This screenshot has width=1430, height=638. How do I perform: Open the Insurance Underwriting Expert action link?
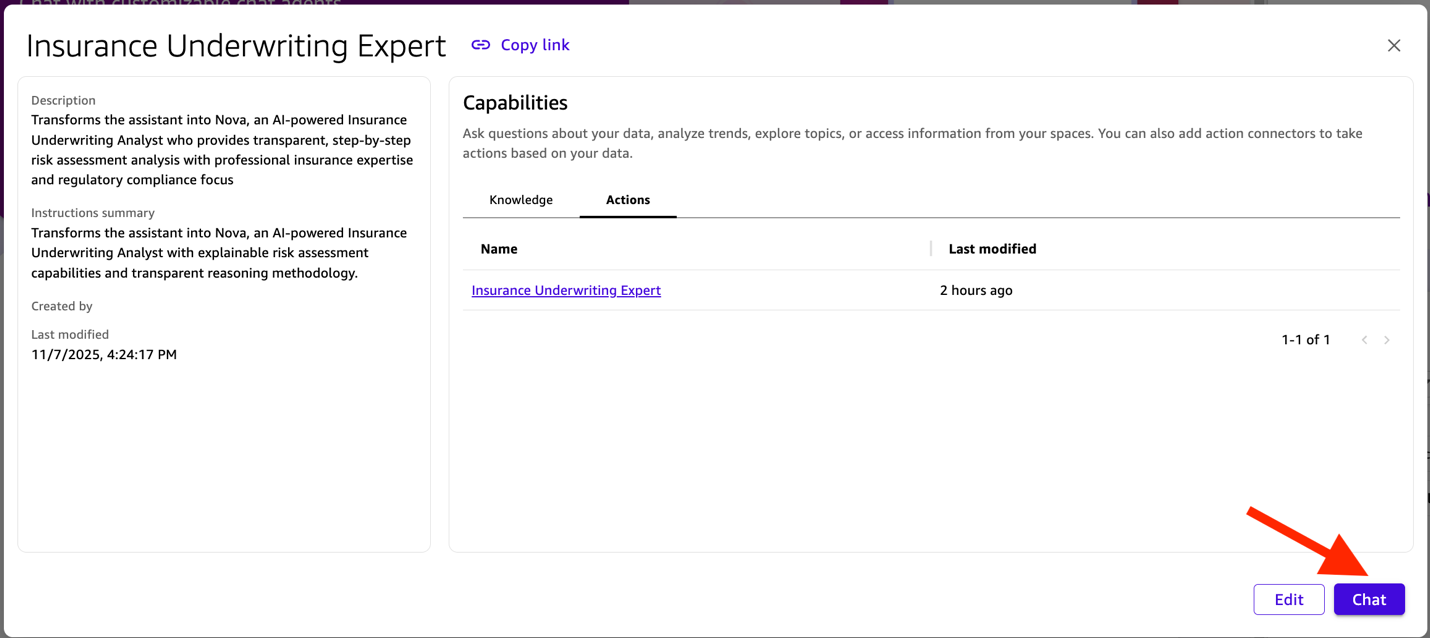[566, 290]
